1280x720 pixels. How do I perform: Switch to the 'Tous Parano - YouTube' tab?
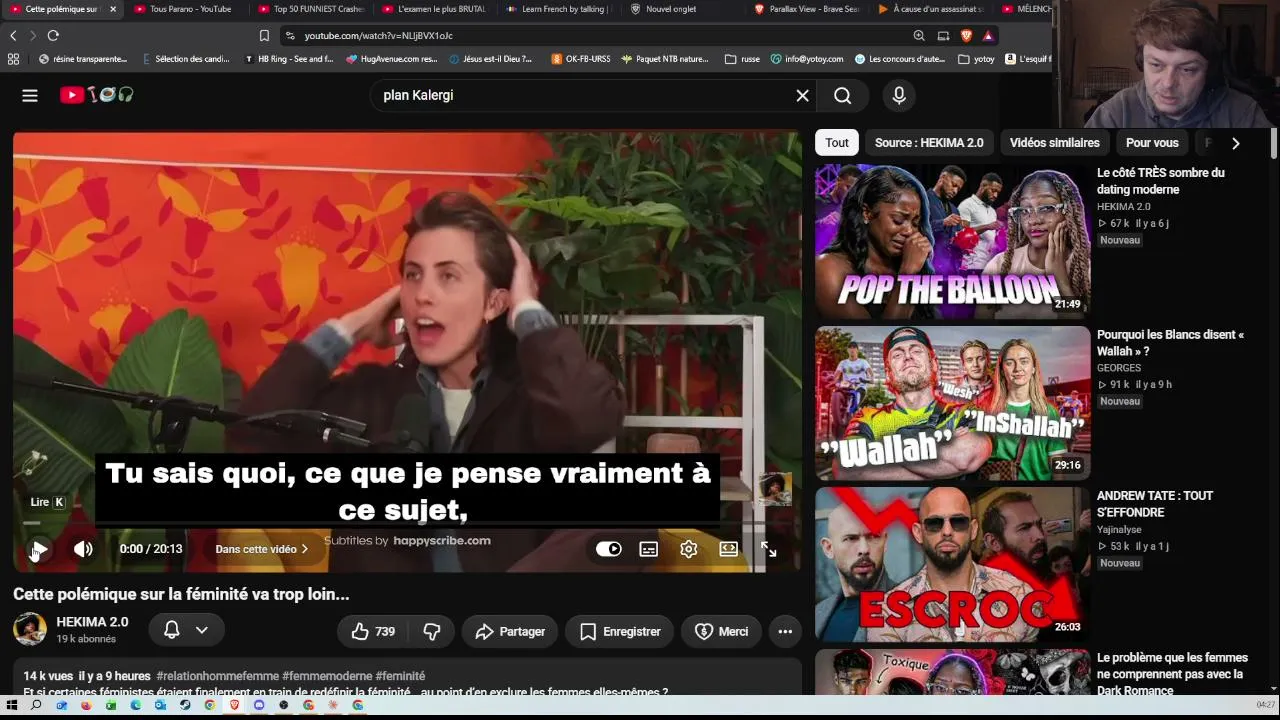[185, 9]
